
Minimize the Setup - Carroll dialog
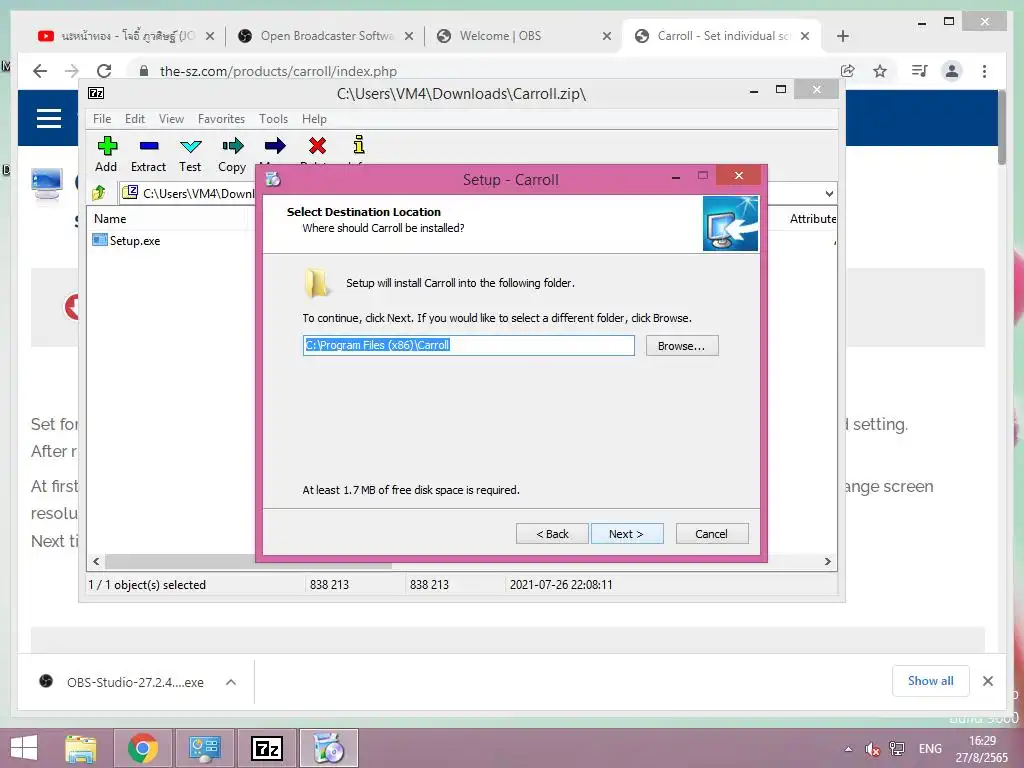[676, 176]
